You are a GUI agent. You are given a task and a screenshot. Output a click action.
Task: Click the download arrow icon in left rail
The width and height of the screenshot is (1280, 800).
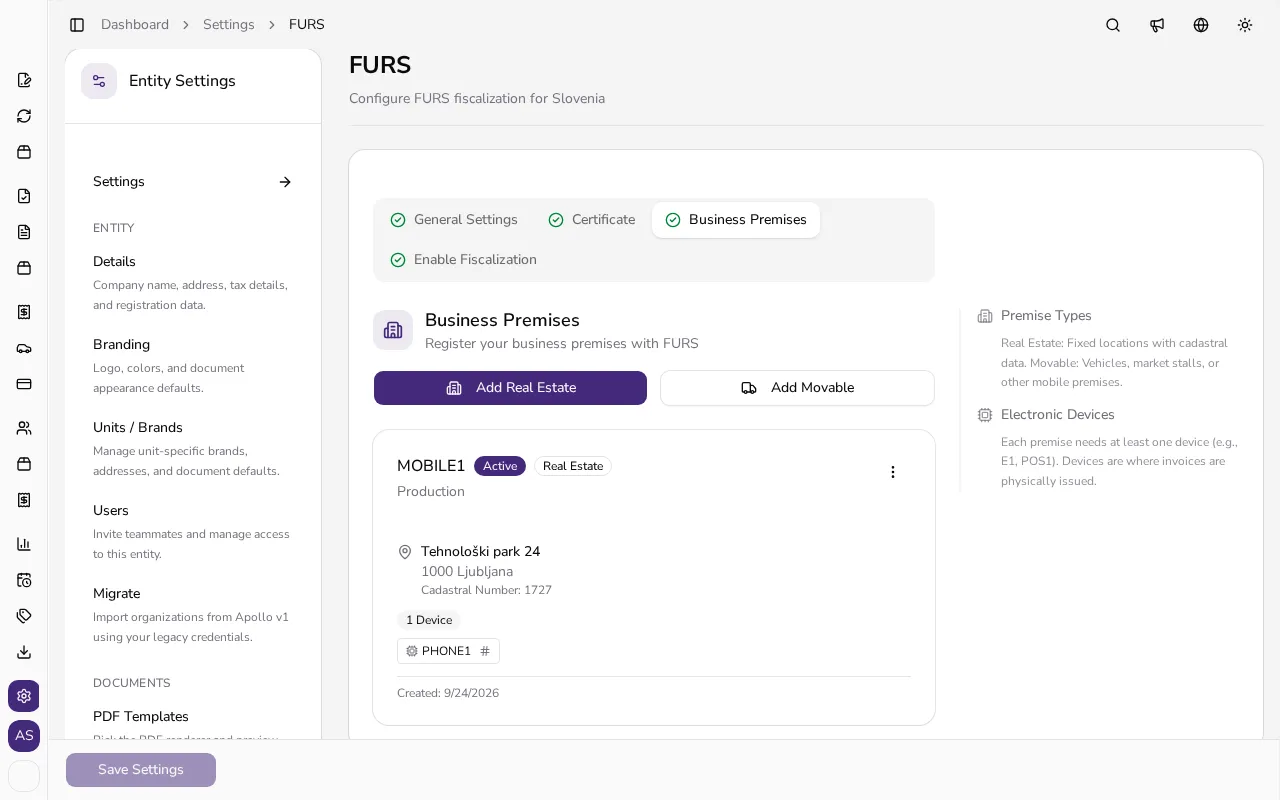pyautogui.click(x=24, y=652)
